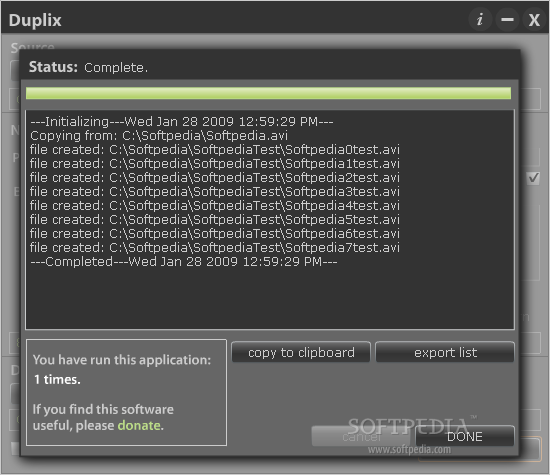This screenshot has width=550, height=475.
Task: Select the log line for Softpedia0test.avi
Action: [215, 149]
